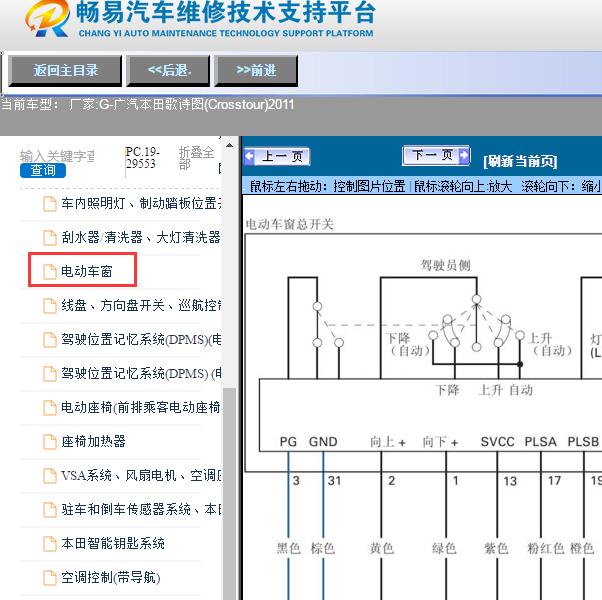Click the 绿色 wire color label
Image resolution: width=602 pixels, height=600 pixels.
click(x=444, y=548)
